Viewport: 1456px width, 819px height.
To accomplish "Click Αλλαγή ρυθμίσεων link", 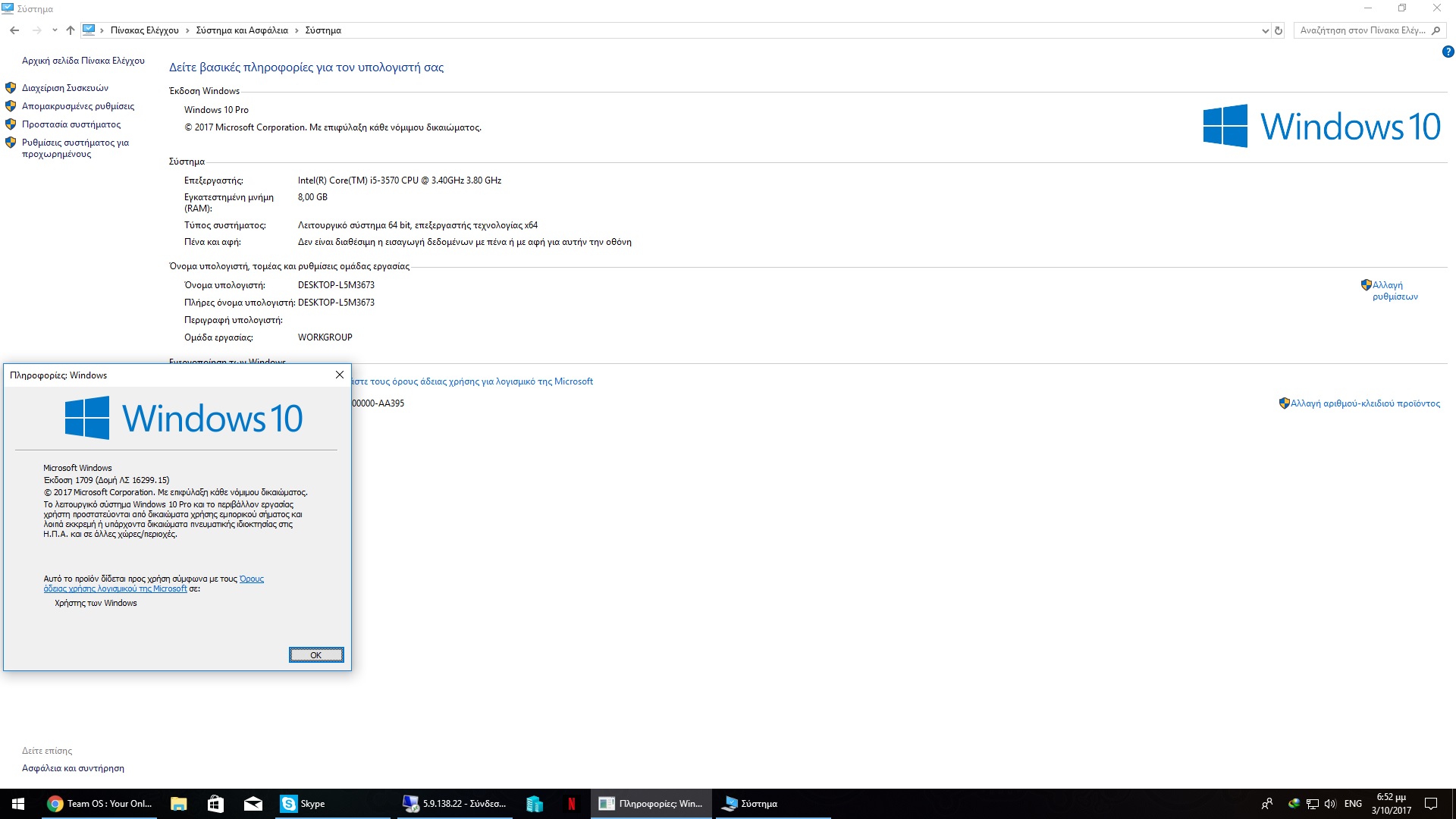I will pyautogui.click(x=1395, y=290).
